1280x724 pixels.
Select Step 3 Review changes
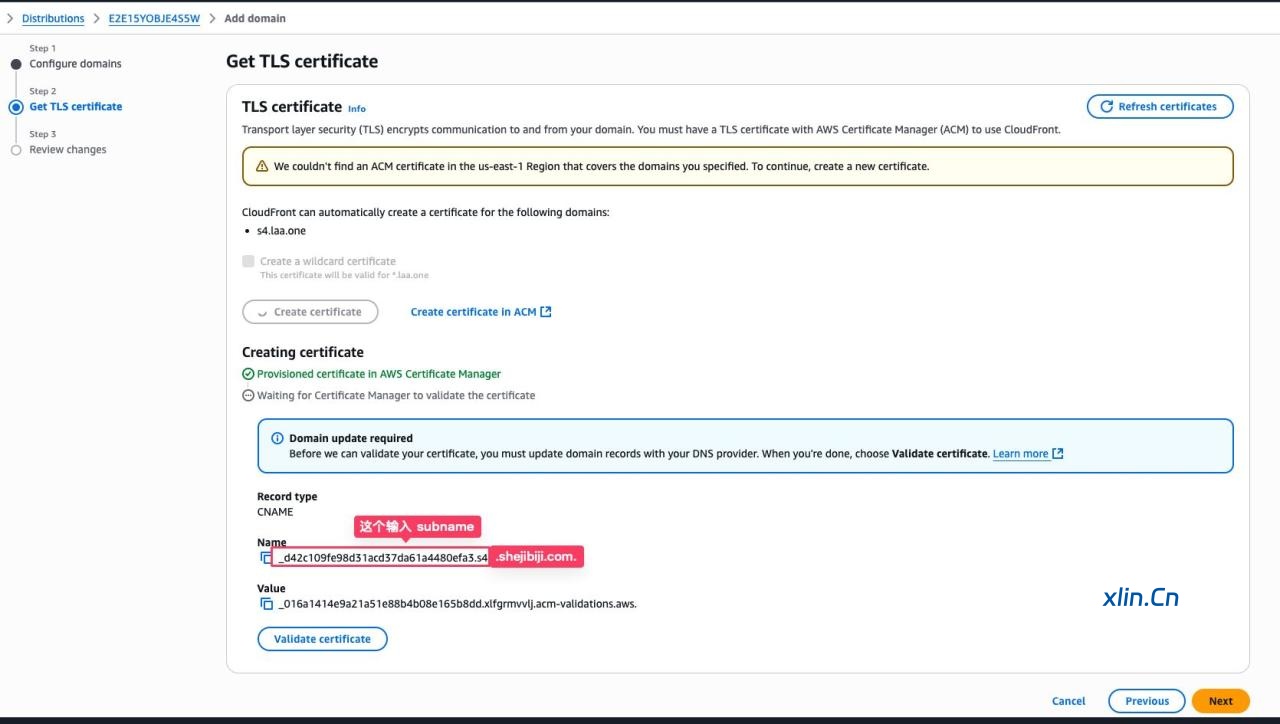[67, 150]
